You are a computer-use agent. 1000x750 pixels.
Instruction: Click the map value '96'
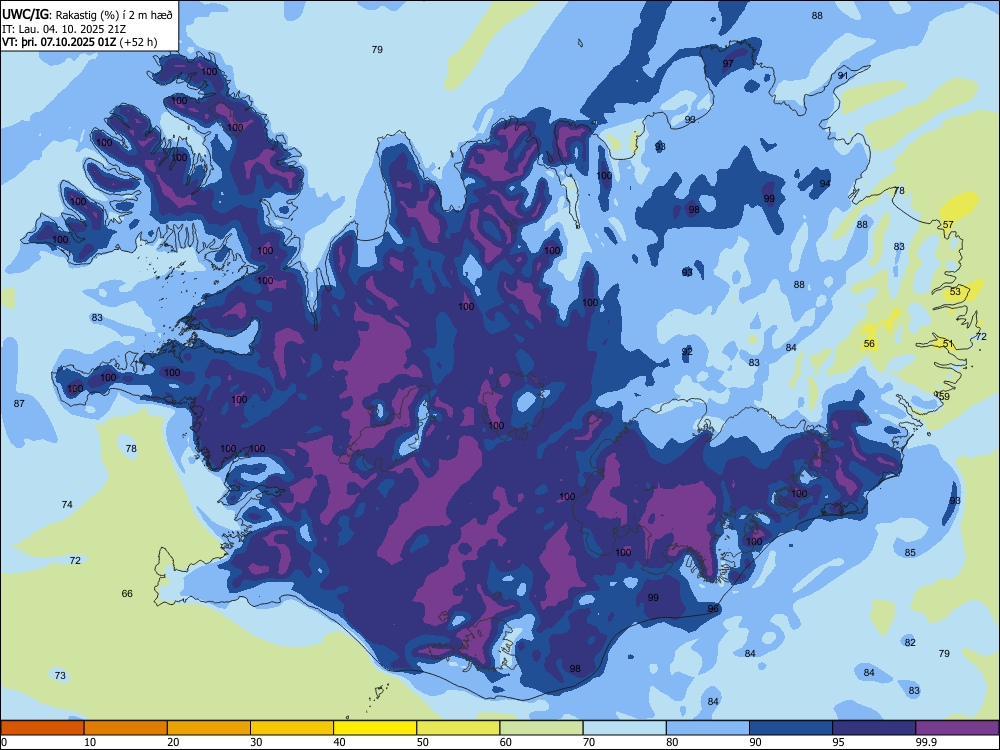[713, 608]
